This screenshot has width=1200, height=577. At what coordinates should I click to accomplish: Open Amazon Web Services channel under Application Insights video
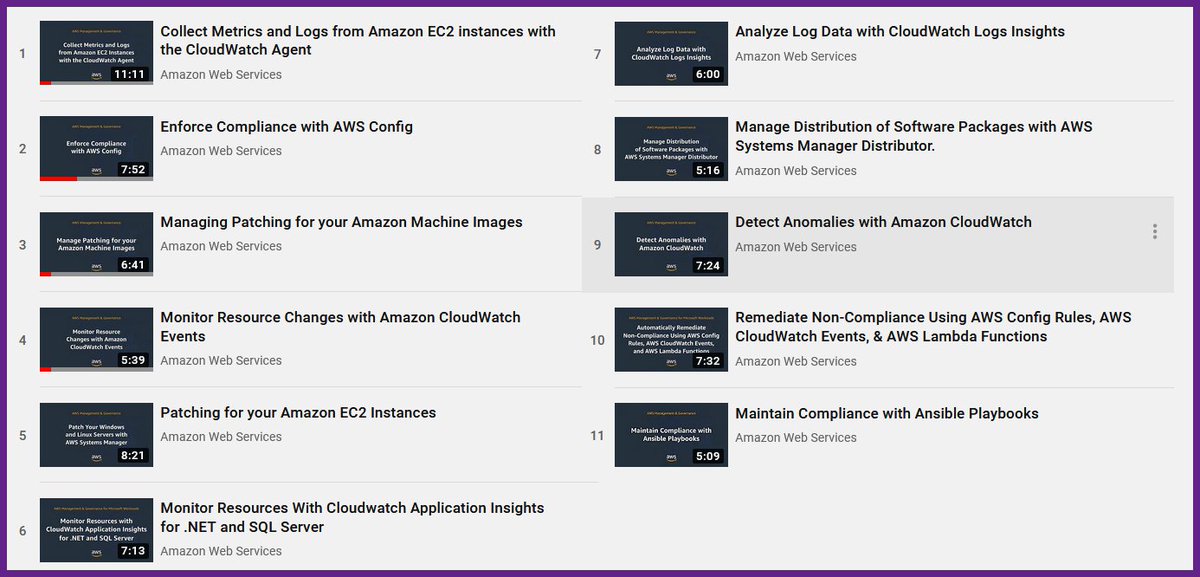click(221, 551)
